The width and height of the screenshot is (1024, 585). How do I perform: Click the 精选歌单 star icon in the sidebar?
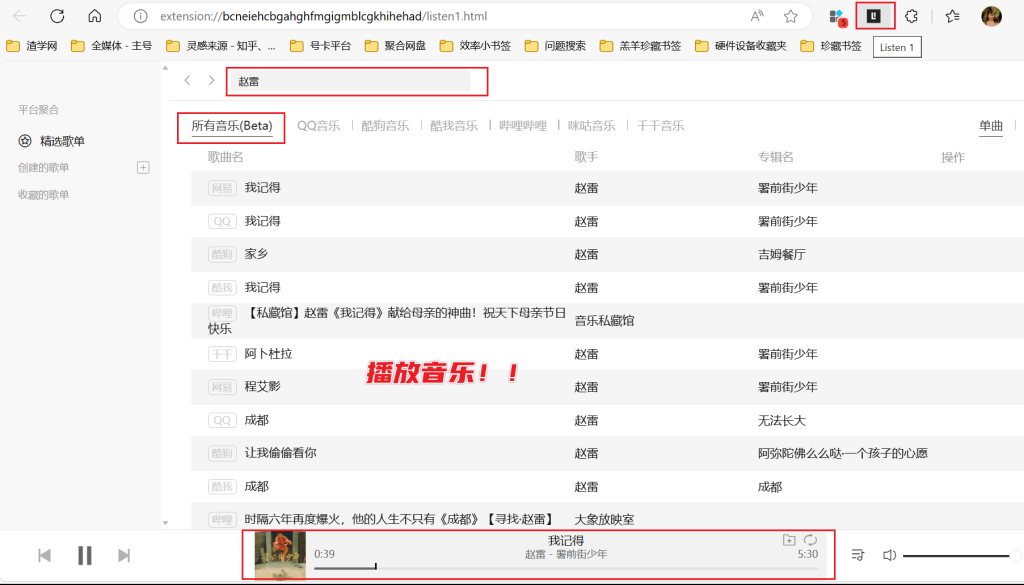[25, 140]
